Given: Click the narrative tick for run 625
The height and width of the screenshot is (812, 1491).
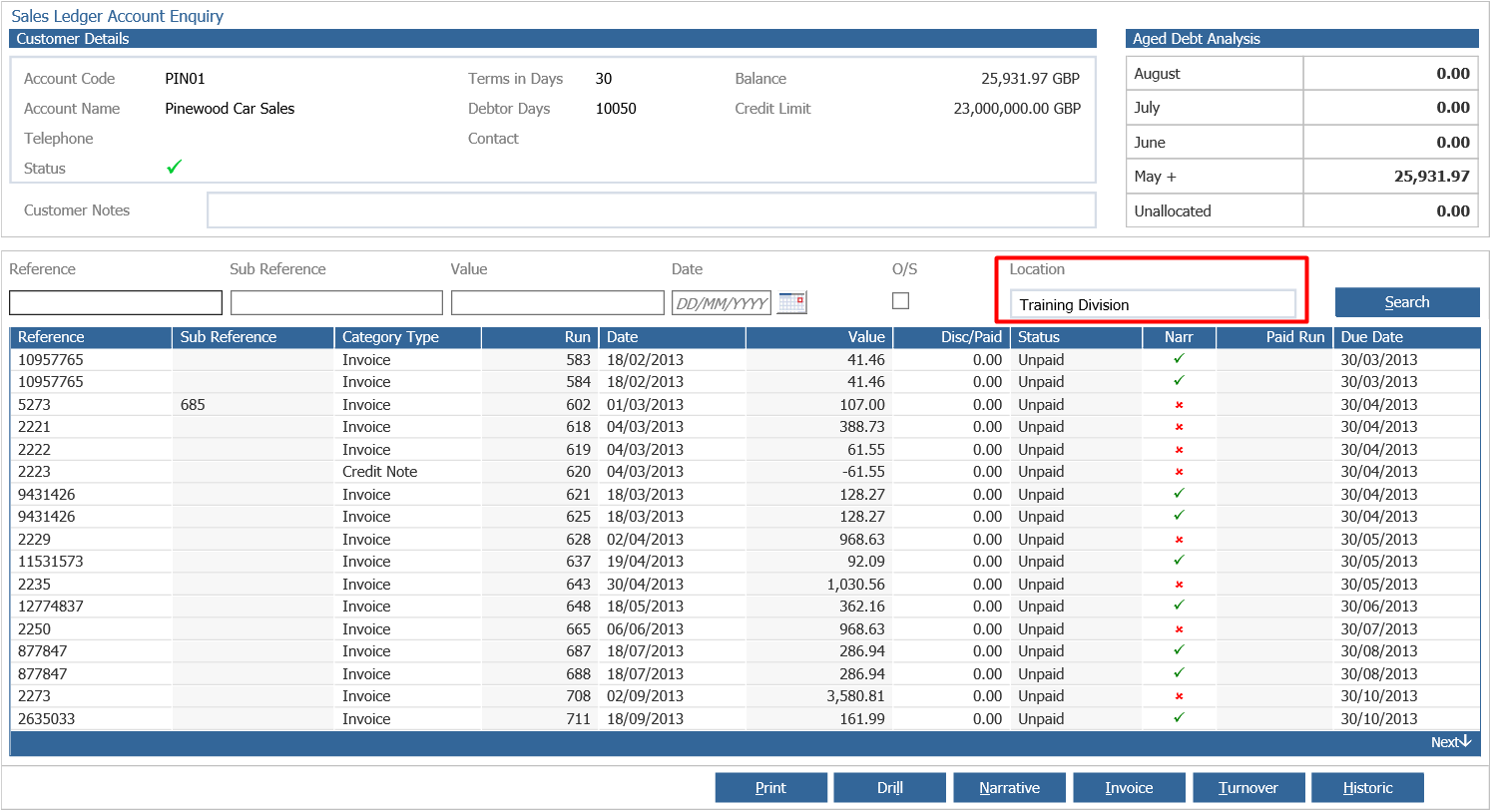Looking at the screenshot, I should point(1179,515).
